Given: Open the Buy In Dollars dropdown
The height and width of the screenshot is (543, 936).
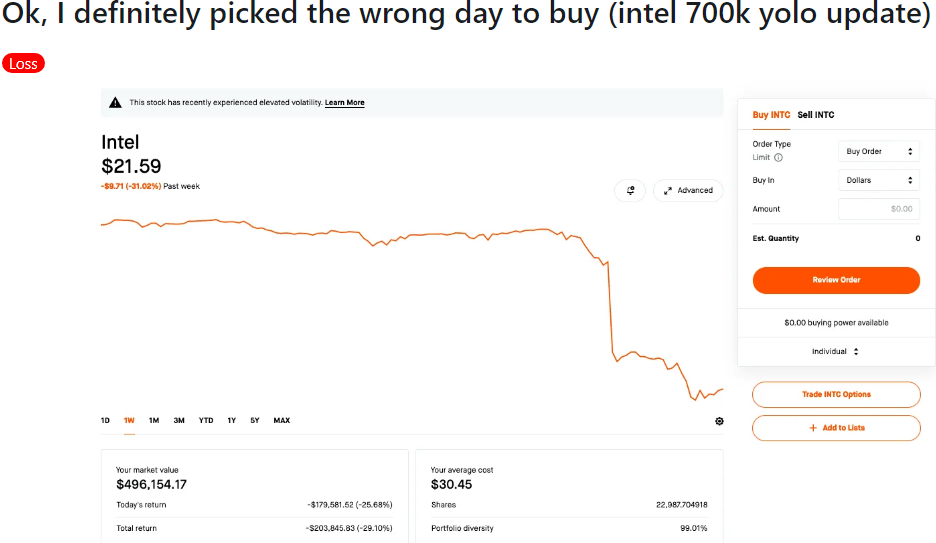Looking at the screenshot, I should click(x=879, y=181).
